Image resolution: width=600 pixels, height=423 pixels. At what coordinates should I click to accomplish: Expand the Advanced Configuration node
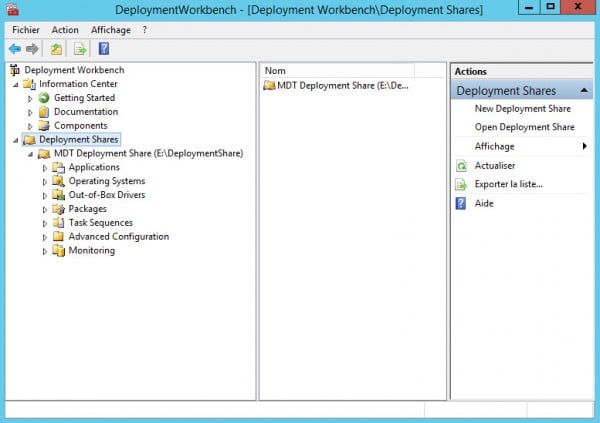click(x=45, y=237)
